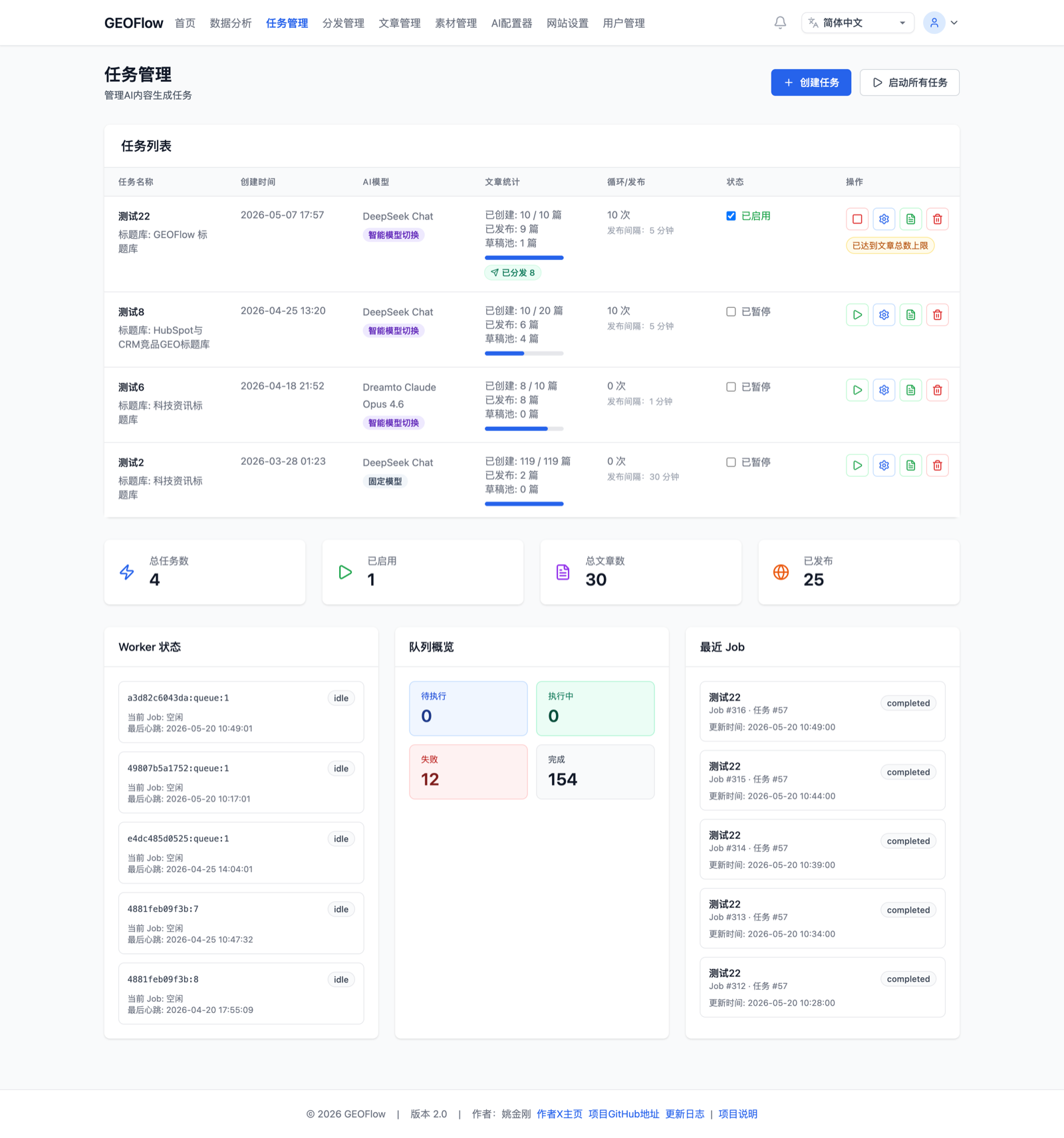
Task: Click the 待执行 queue card
Action: coord(468,708)
